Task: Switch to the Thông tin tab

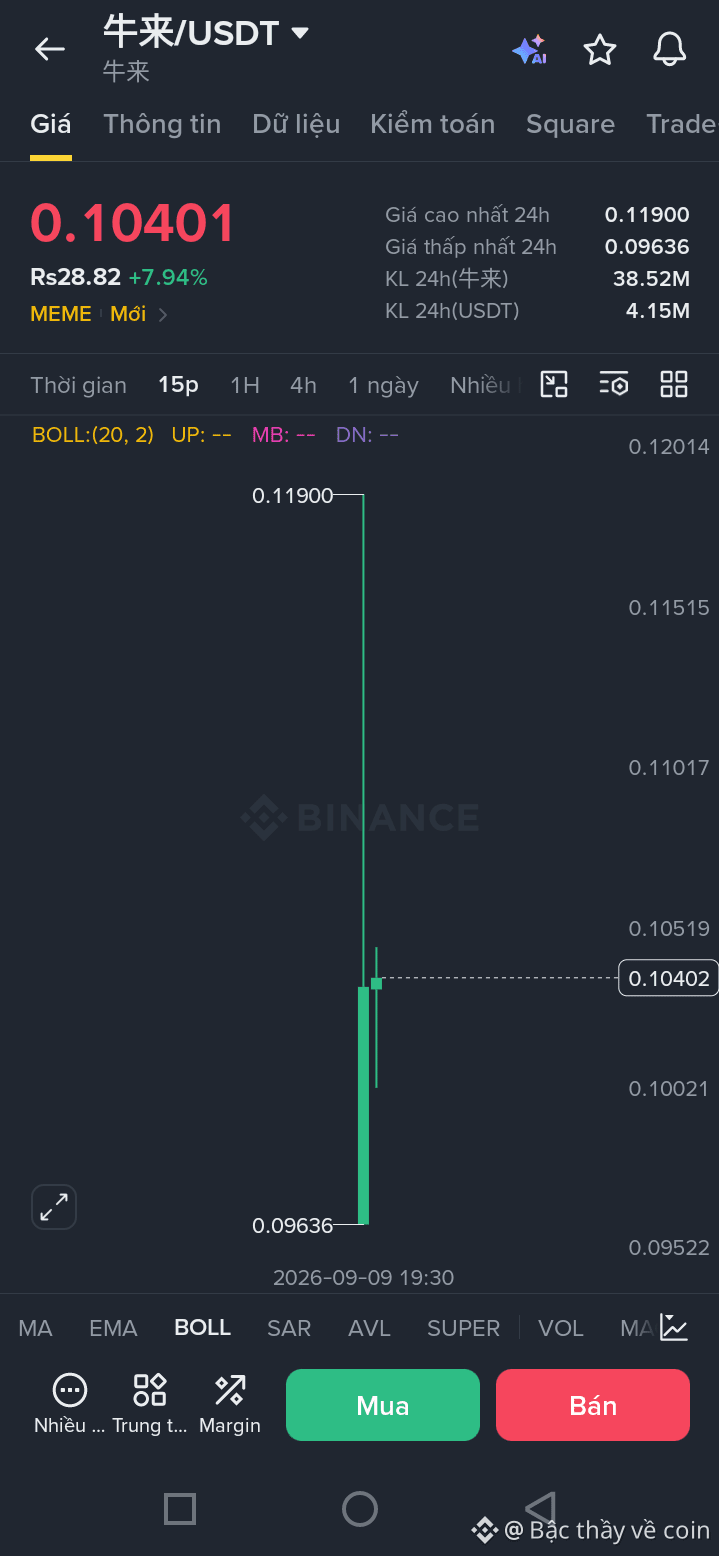Action: point(162,124)
